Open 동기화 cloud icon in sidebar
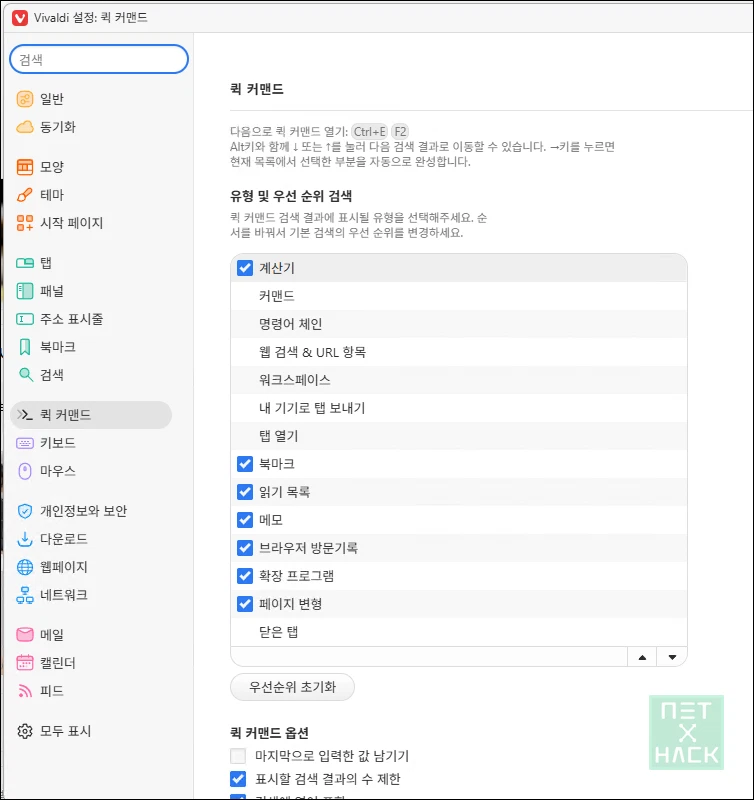754x800 pixels. 24,127
